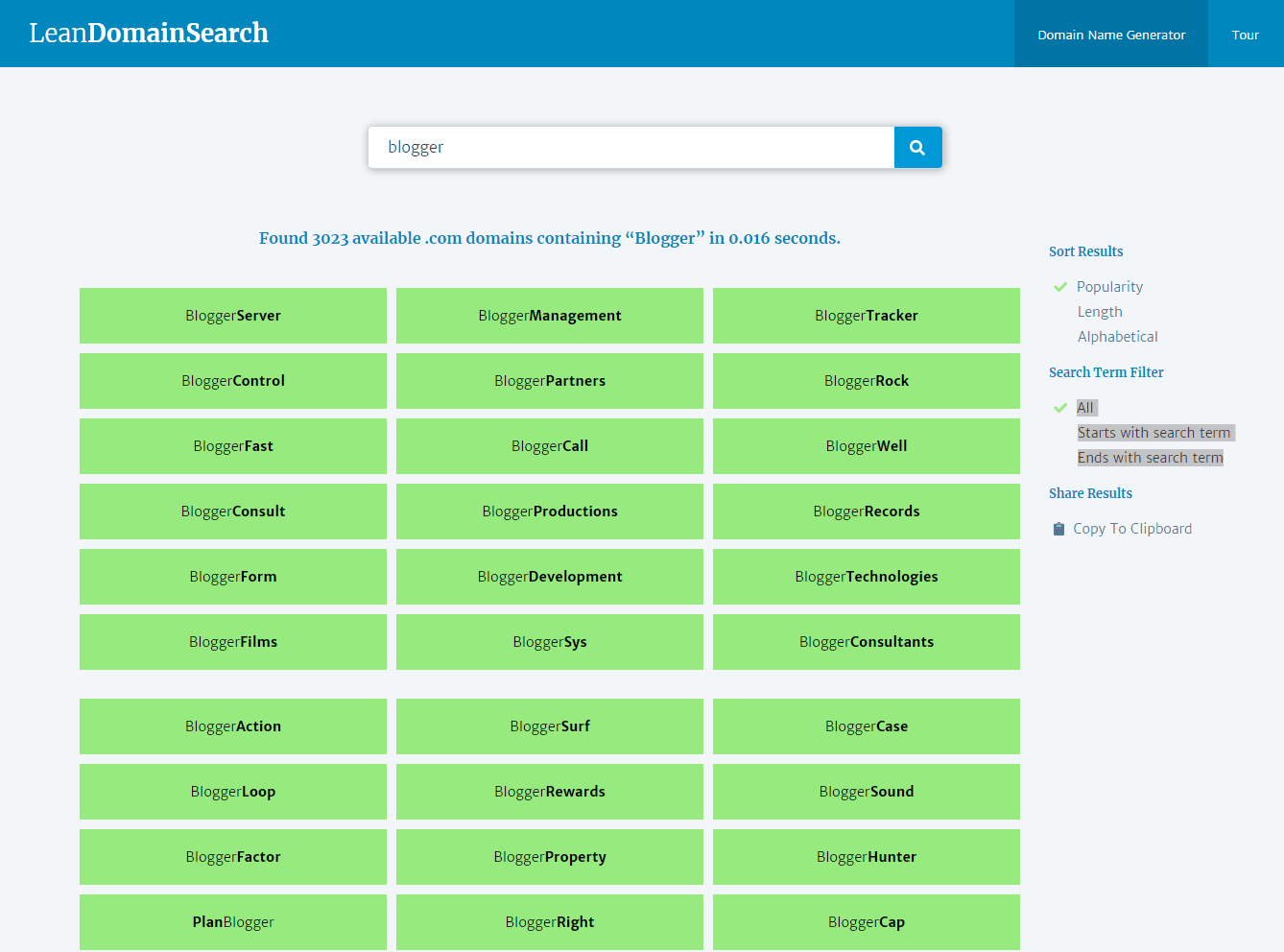The width and height of the screenshot is (1284, 952).
Task: Sort results Alphabetical
Action: (1117, 337)
